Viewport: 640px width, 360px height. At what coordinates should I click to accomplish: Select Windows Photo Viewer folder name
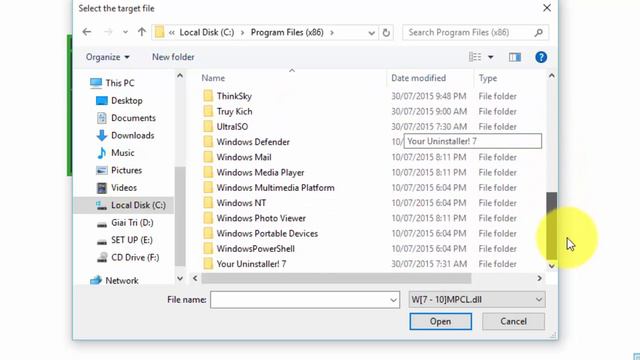coord(261,218)
